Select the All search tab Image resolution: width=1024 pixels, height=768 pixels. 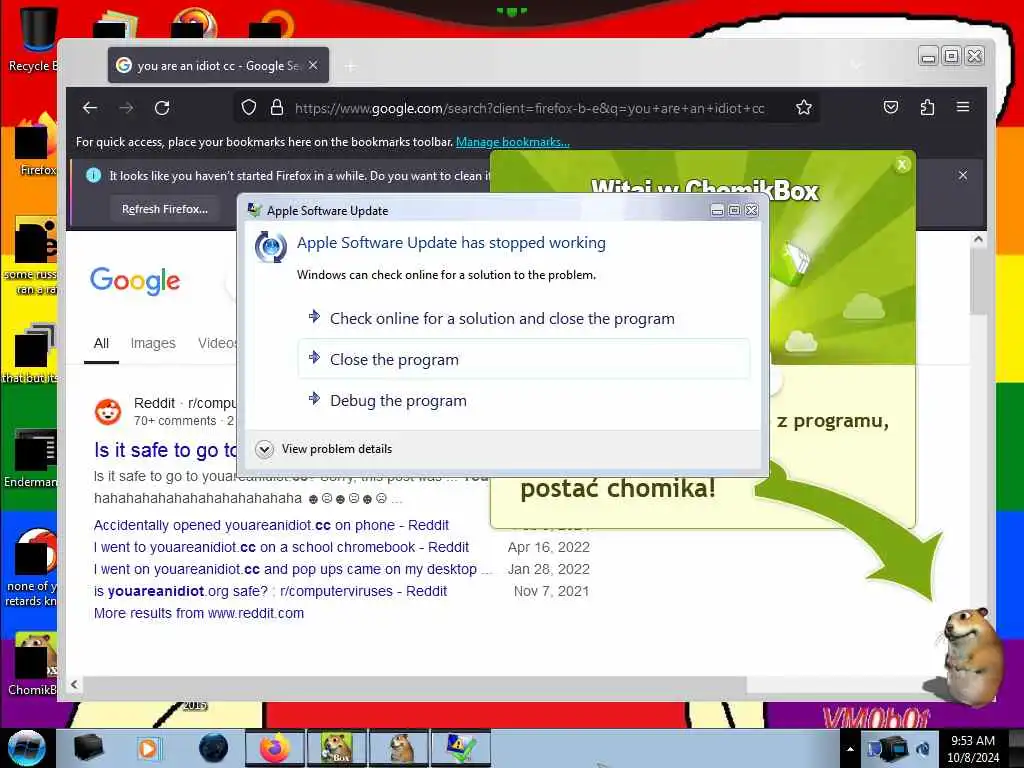point(101,344)
